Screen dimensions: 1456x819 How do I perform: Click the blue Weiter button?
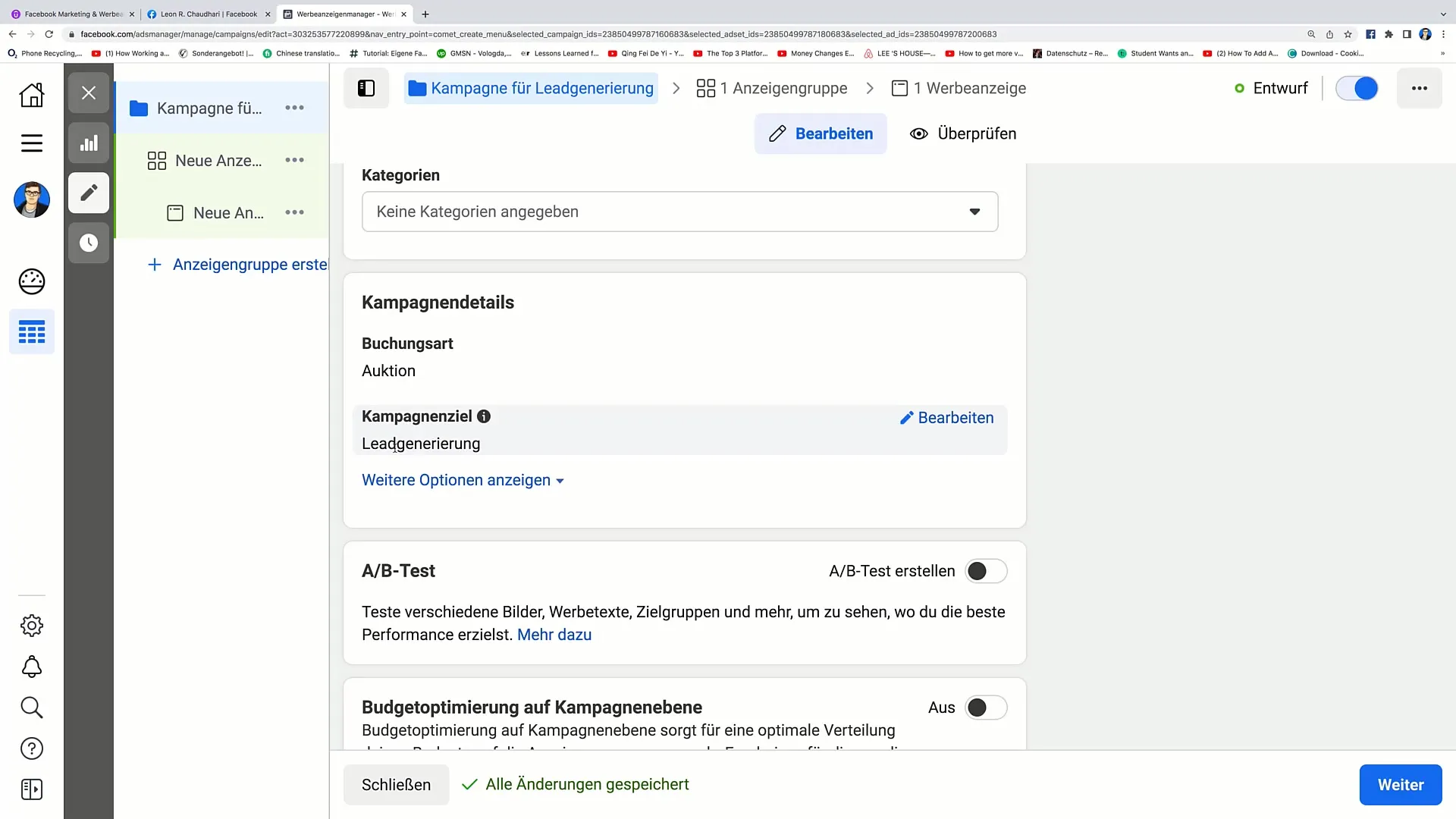(1401, 785)
